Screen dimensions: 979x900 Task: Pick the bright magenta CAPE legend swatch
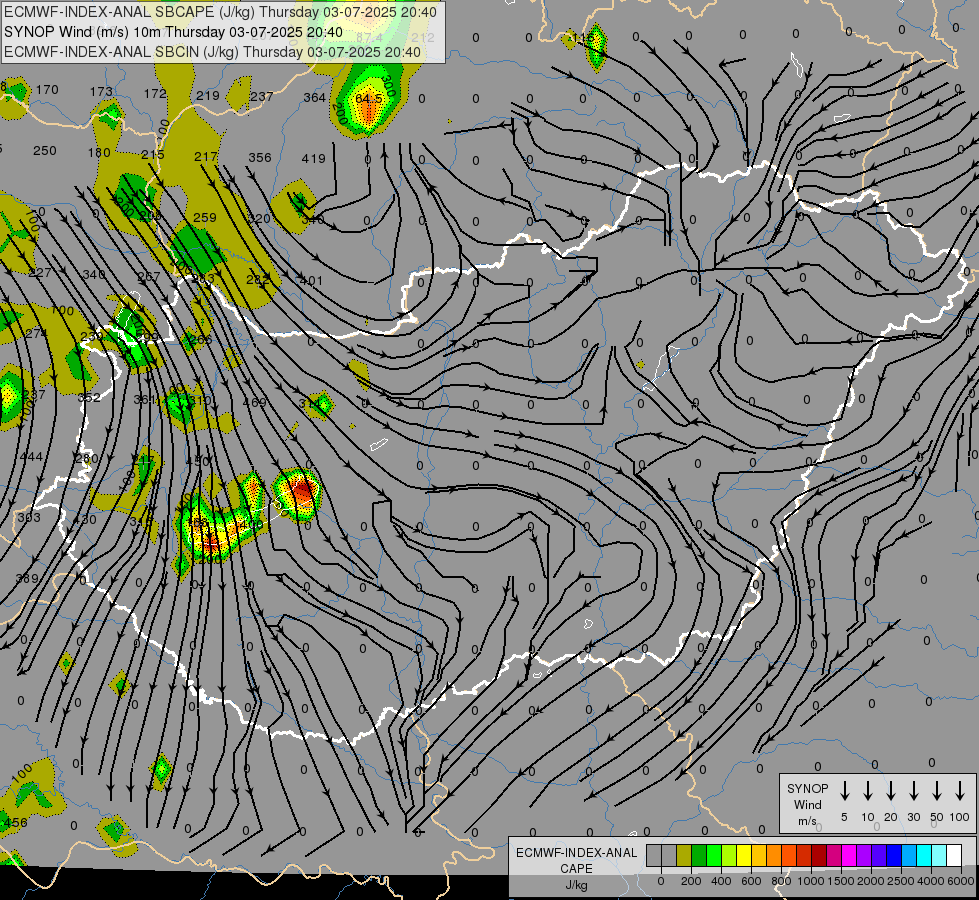pyautogui.click(x=849, y=855)
